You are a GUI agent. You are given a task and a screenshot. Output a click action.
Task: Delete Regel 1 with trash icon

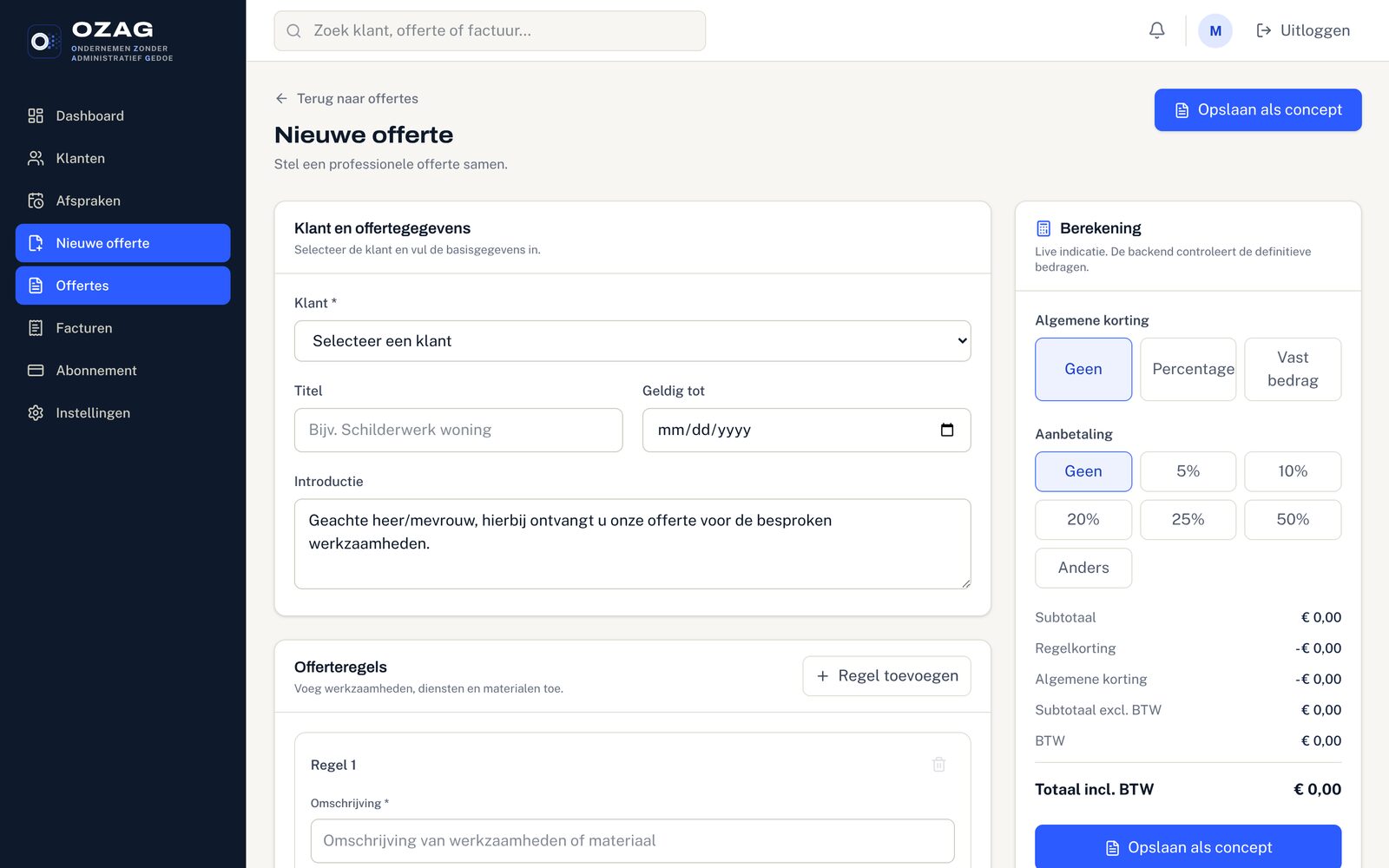(x=938, y=765)
